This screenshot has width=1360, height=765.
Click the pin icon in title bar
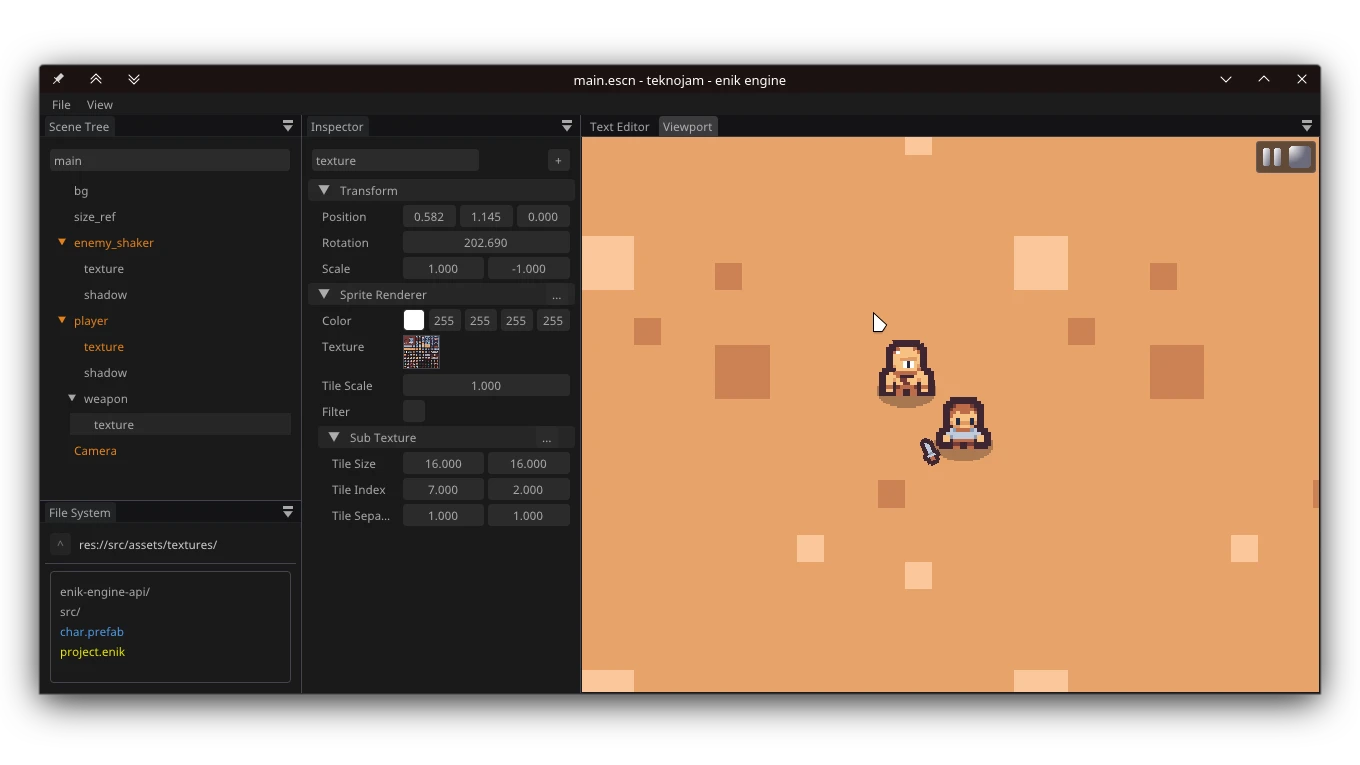click(58, 79)
